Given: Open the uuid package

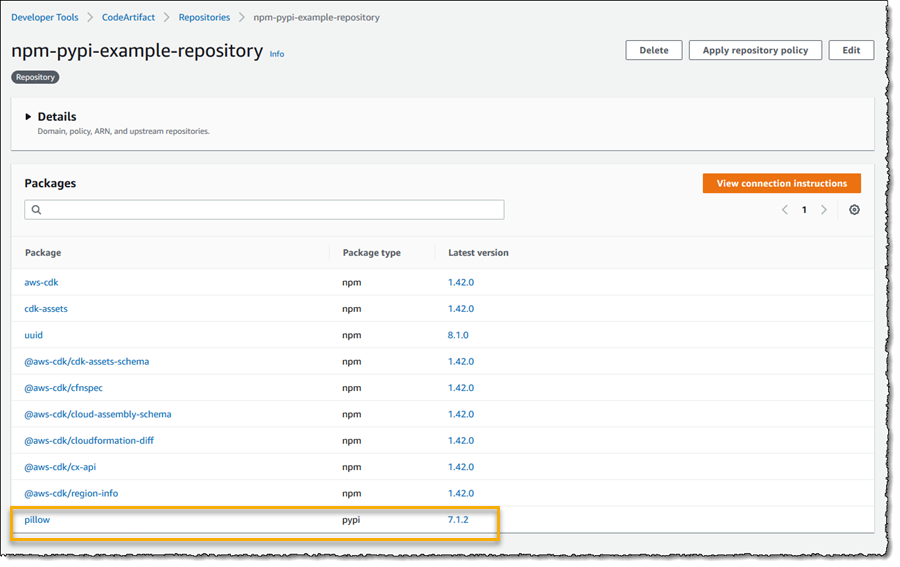Looking at the screenshot, I should coord(33,335).
